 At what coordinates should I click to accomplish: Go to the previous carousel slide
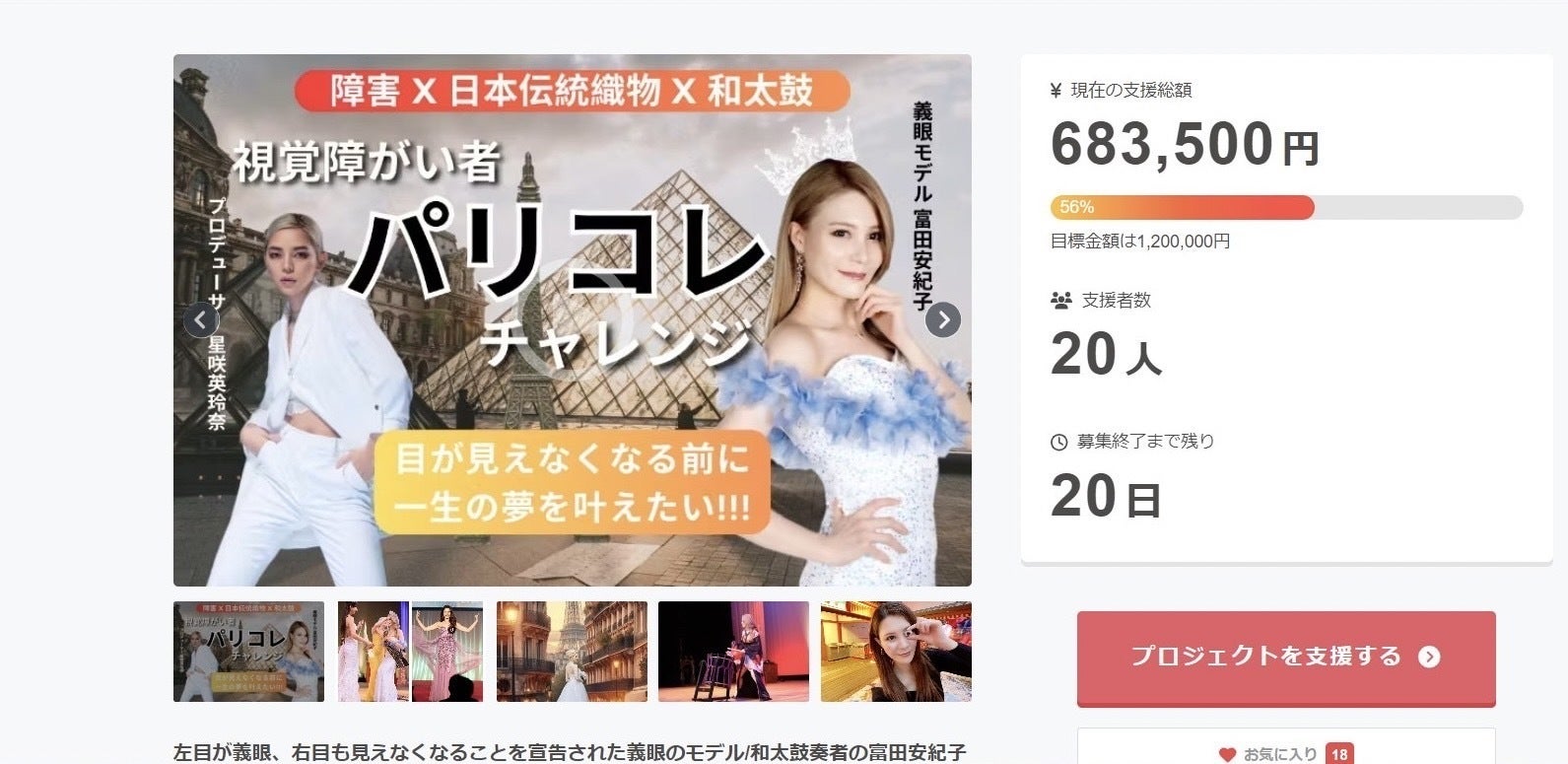200,319
